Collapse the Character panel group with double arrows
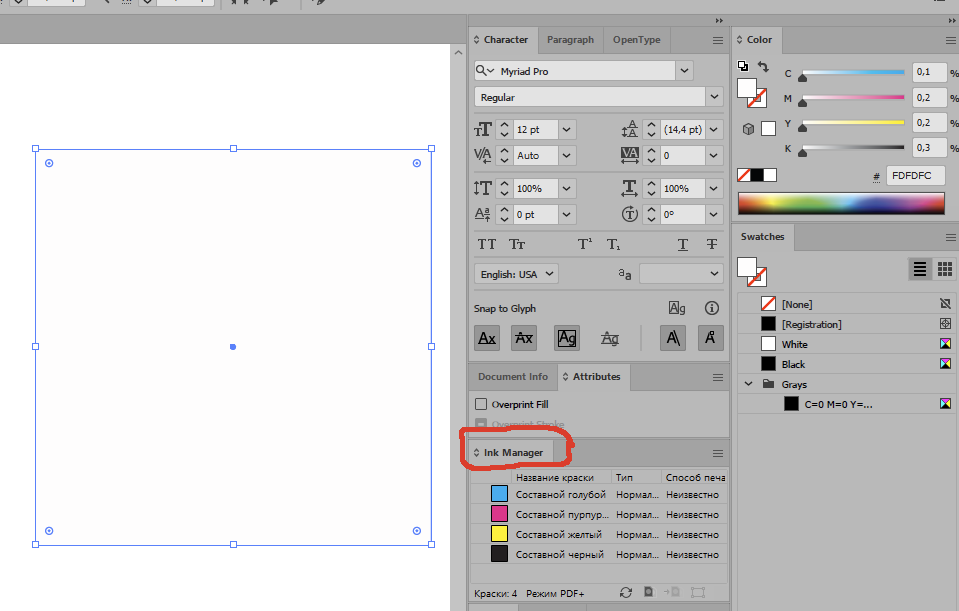 pos(719,21)
